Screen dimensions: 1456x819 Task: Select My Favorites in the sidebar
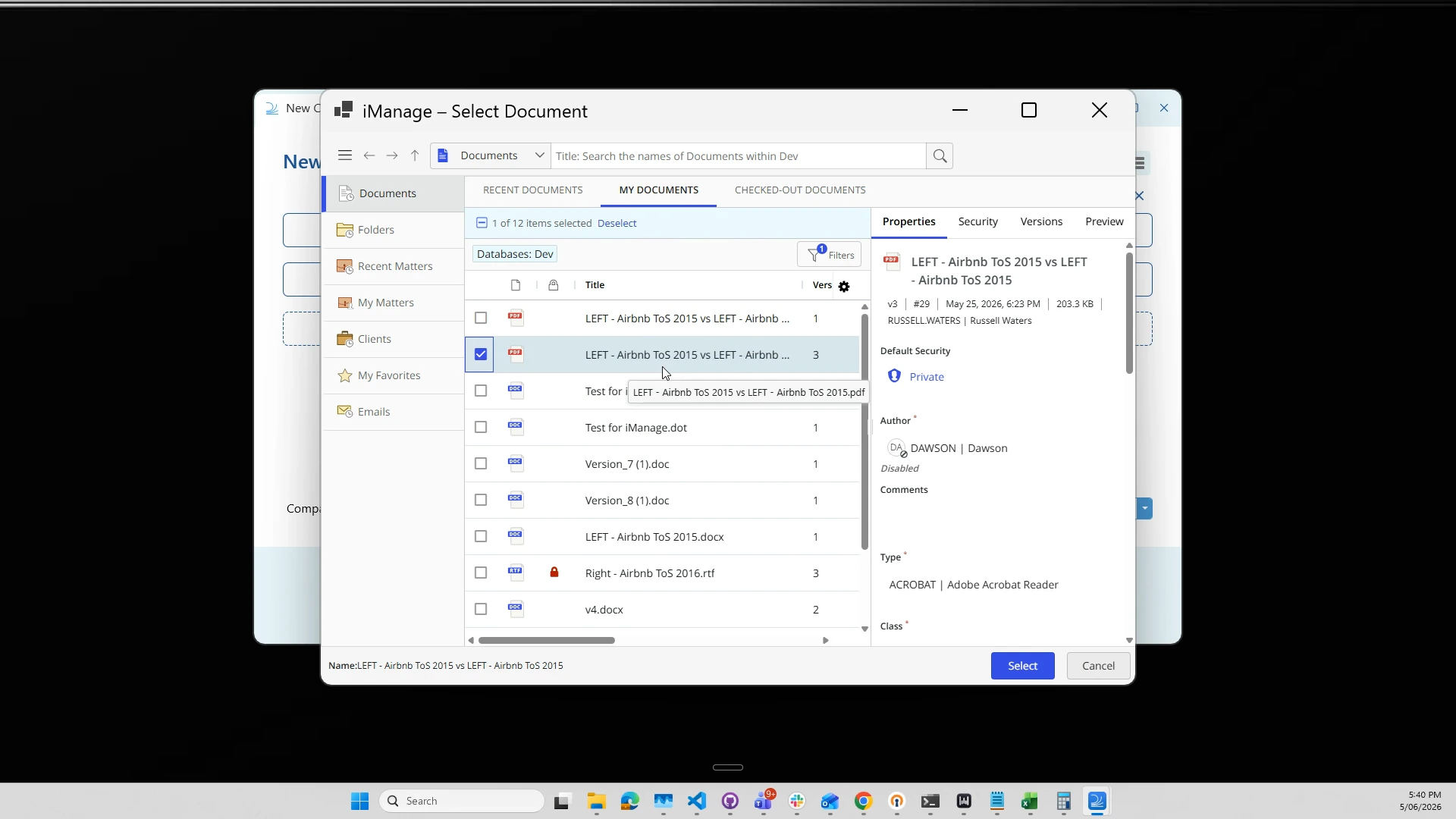click(394, 375)
